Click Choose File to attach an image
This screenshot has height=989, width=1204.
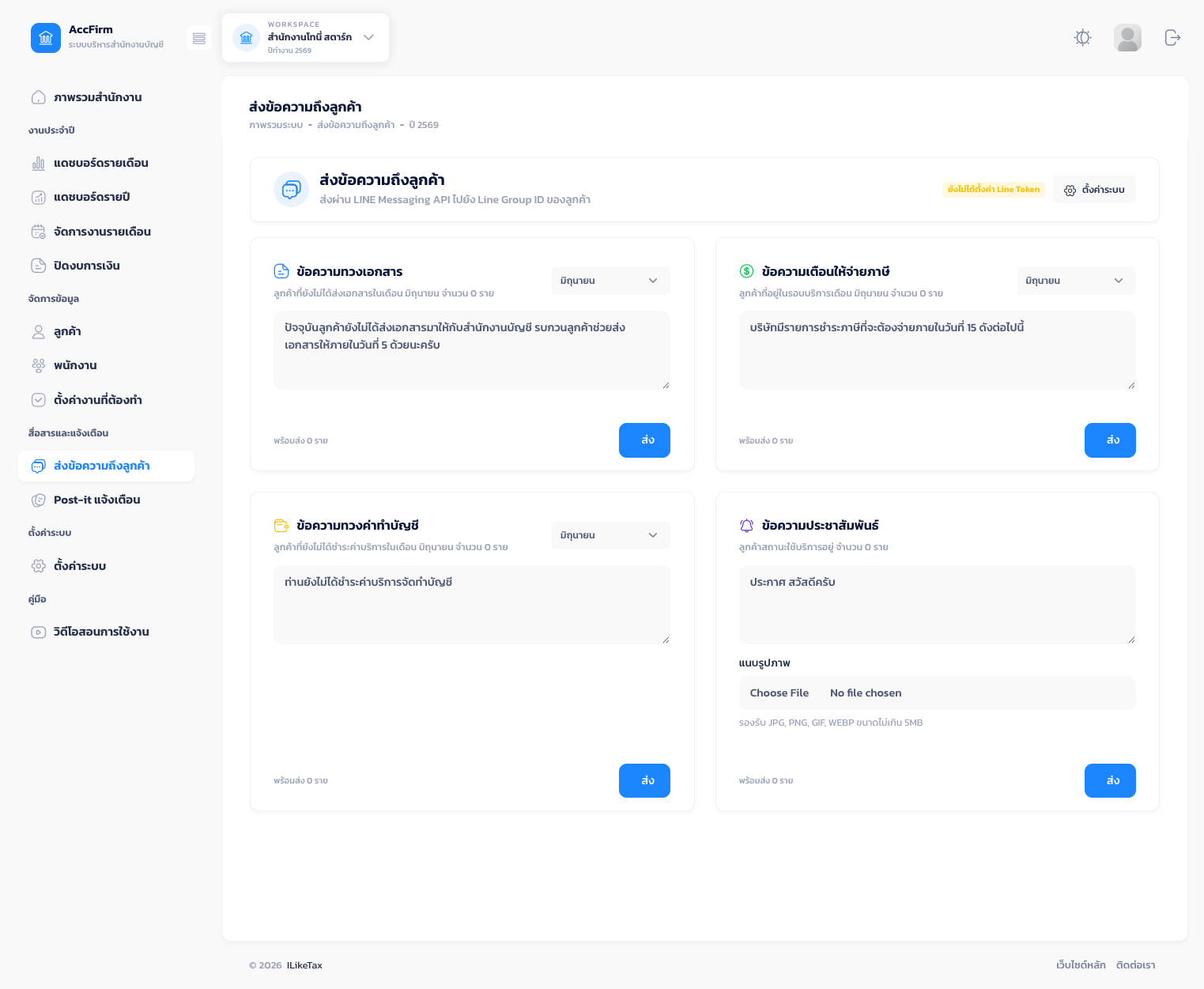coord(779,693)
